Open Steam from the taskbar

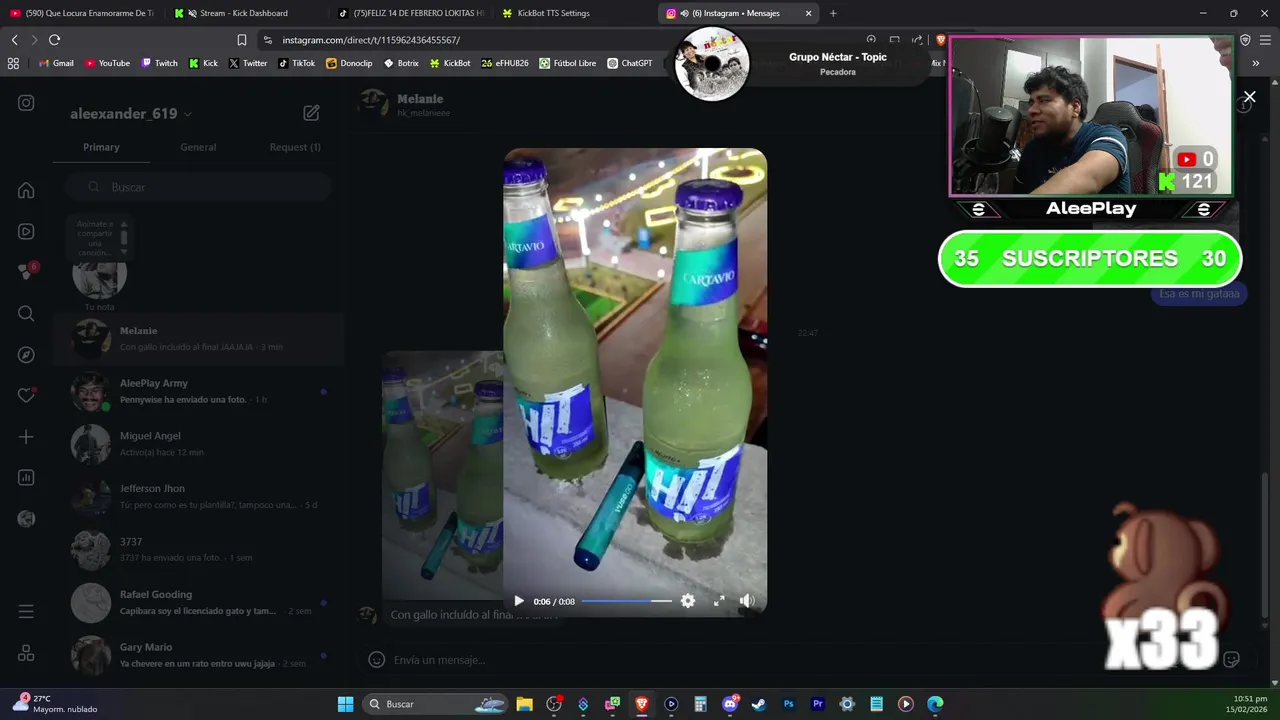click(759, 704)
